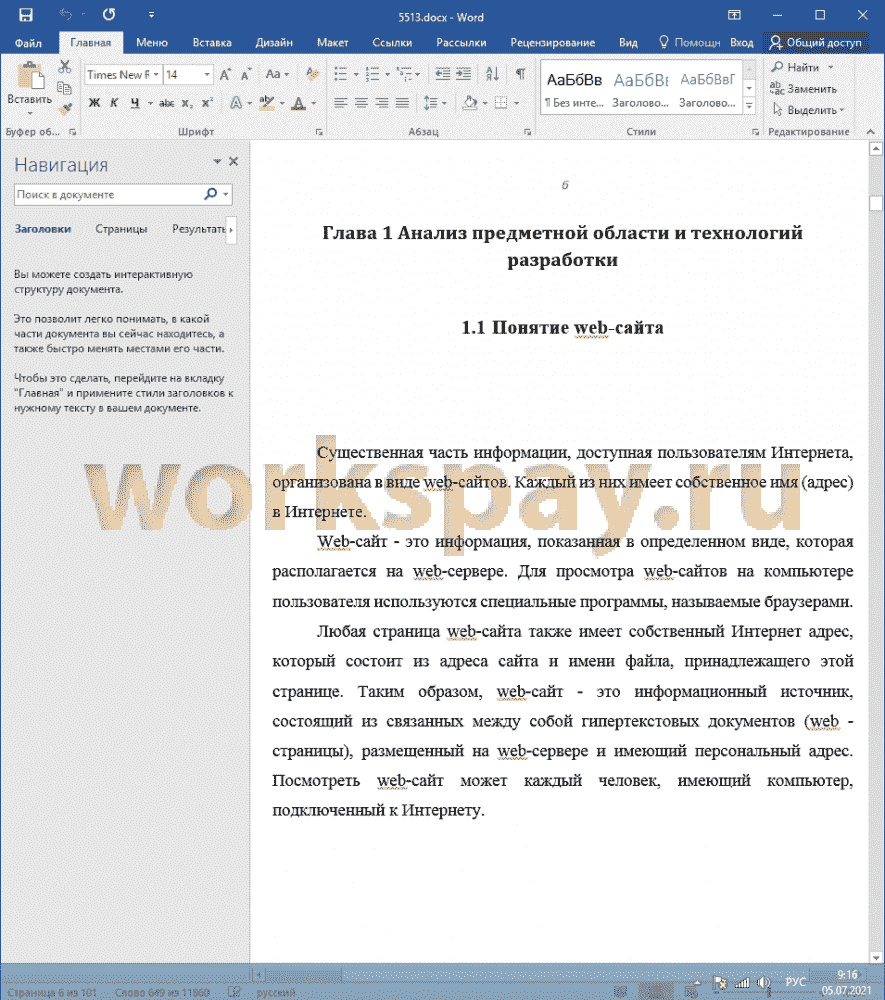Expand the Change Case (Aa) menu
This screenshot has width=885, height=1000.
click(277, 75)
